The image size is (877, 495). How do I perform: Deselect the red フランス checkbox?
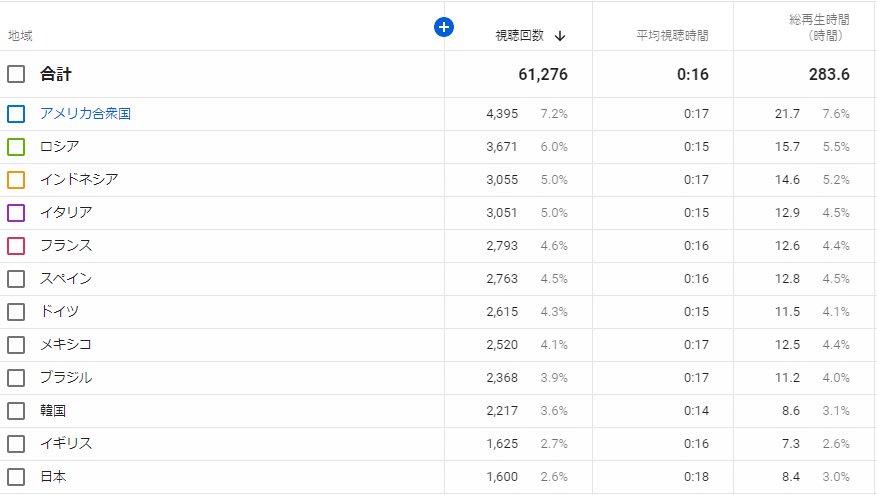[x=16, y=246]
